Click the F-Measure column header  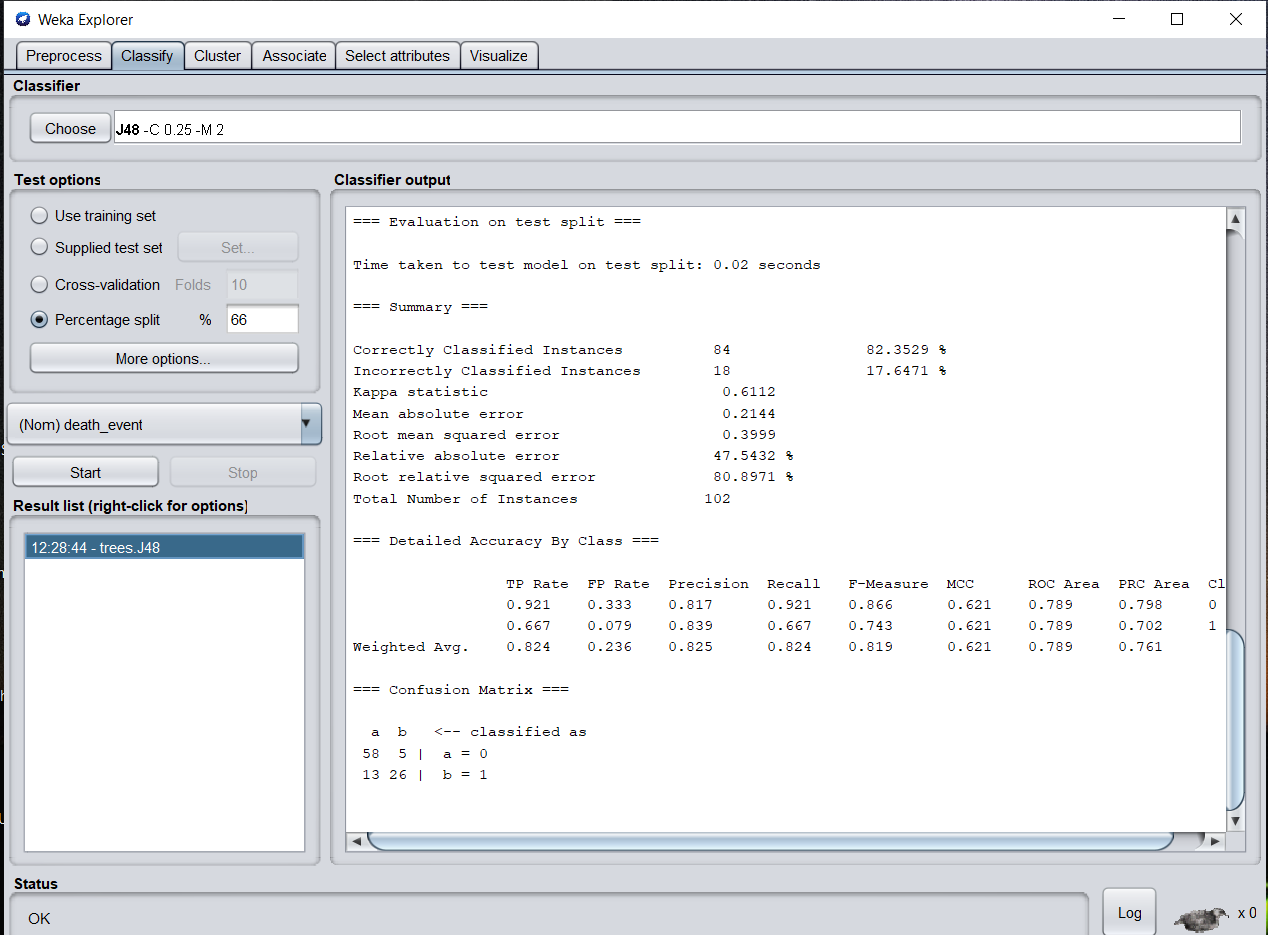888,584
